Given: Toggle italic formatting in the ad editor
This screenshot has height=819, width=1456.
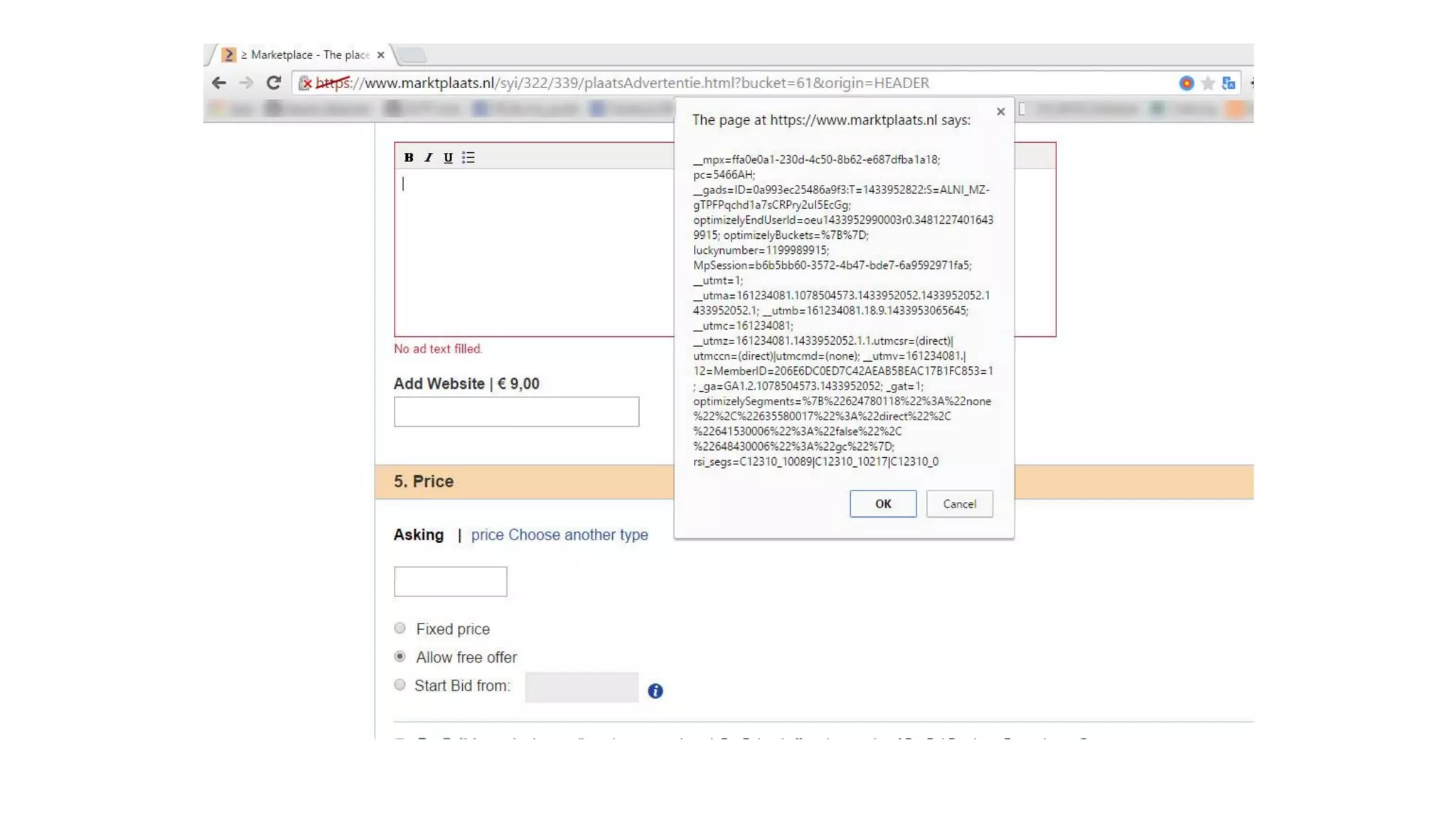Looking at the screenshot, I should click(x=428, y=157).
